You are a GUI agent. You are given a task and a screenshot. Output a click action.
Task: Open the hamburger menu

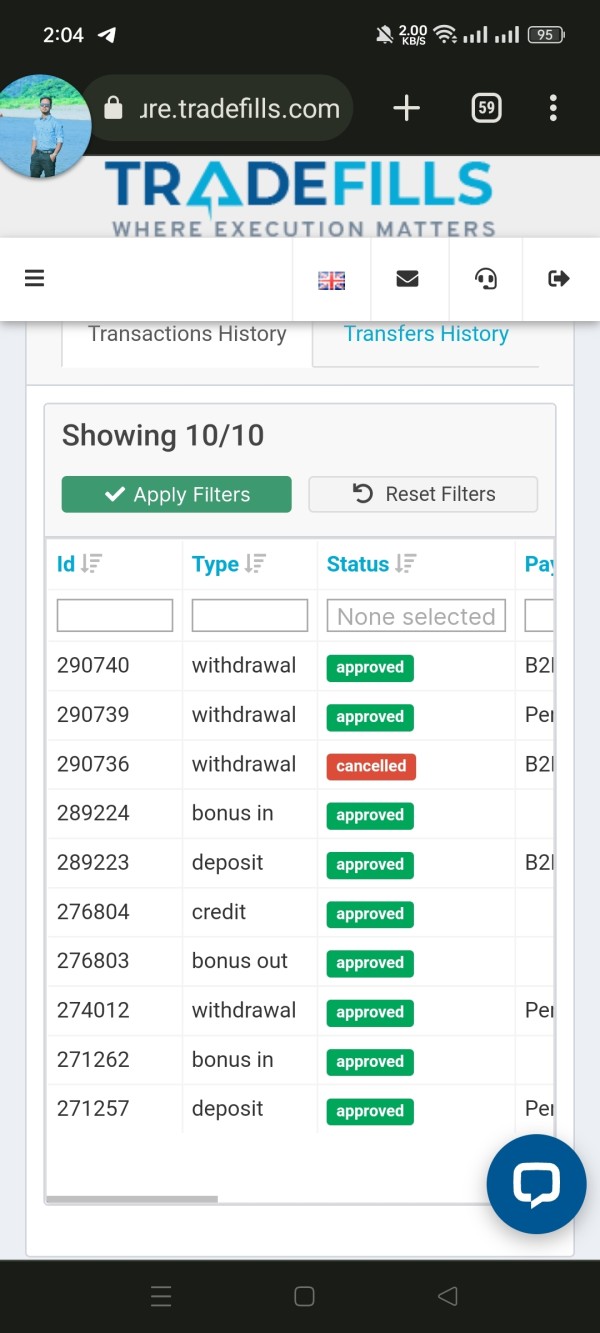coord(35,279)
